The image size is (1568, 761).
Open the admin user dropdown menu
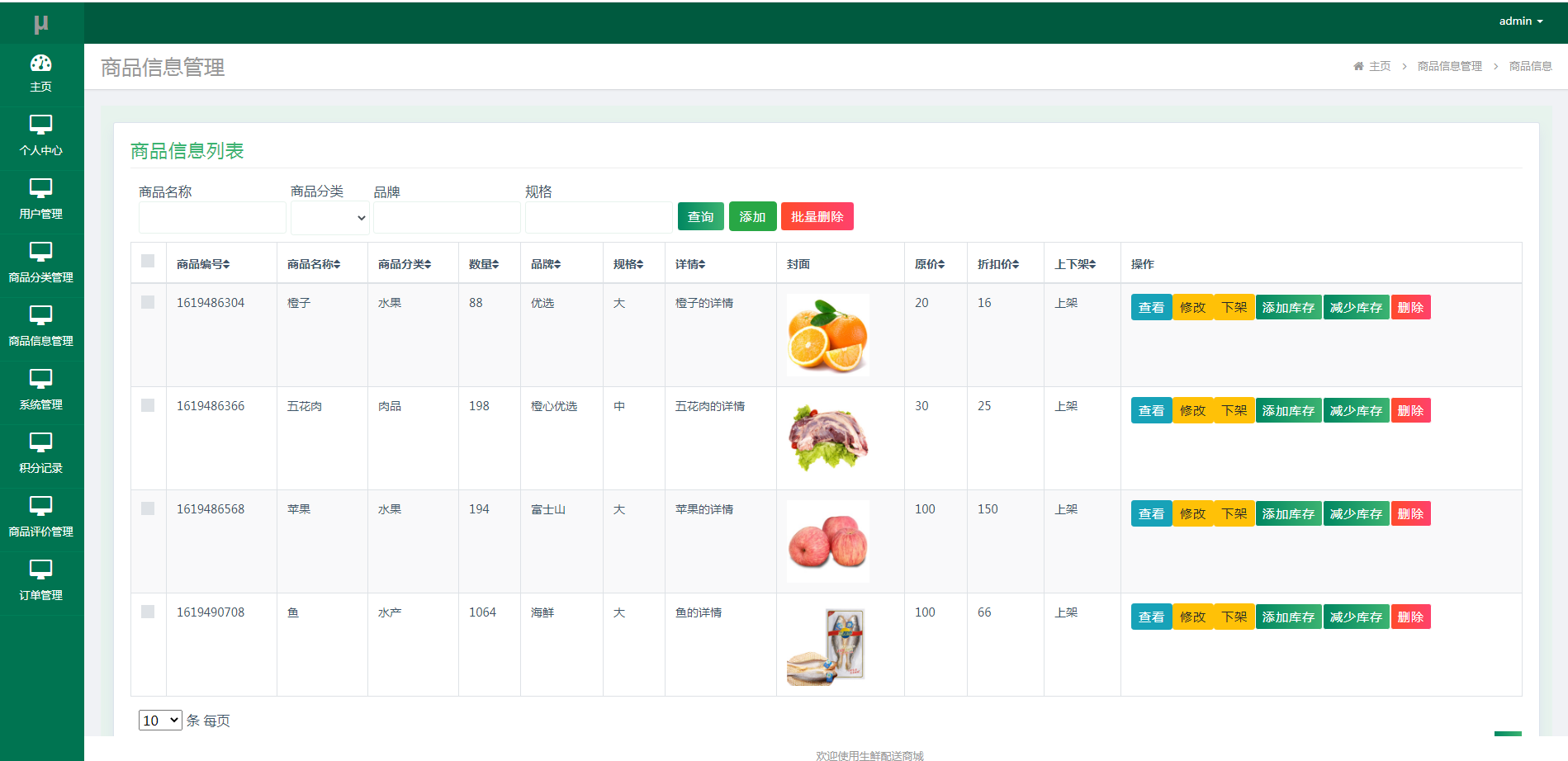click(x=1521, y=21)
